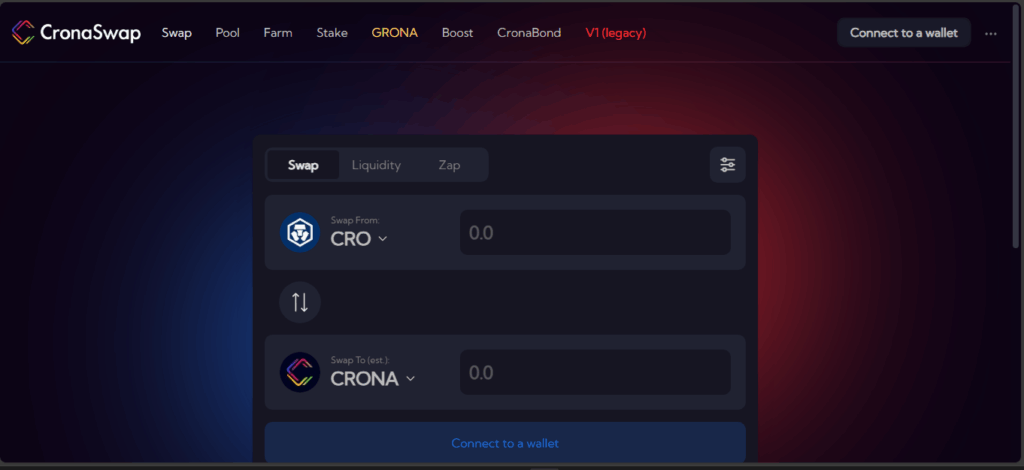Switch to the Liquidity tab
1024x470 pixels.
pyautogui.click(x=376, y=165)
